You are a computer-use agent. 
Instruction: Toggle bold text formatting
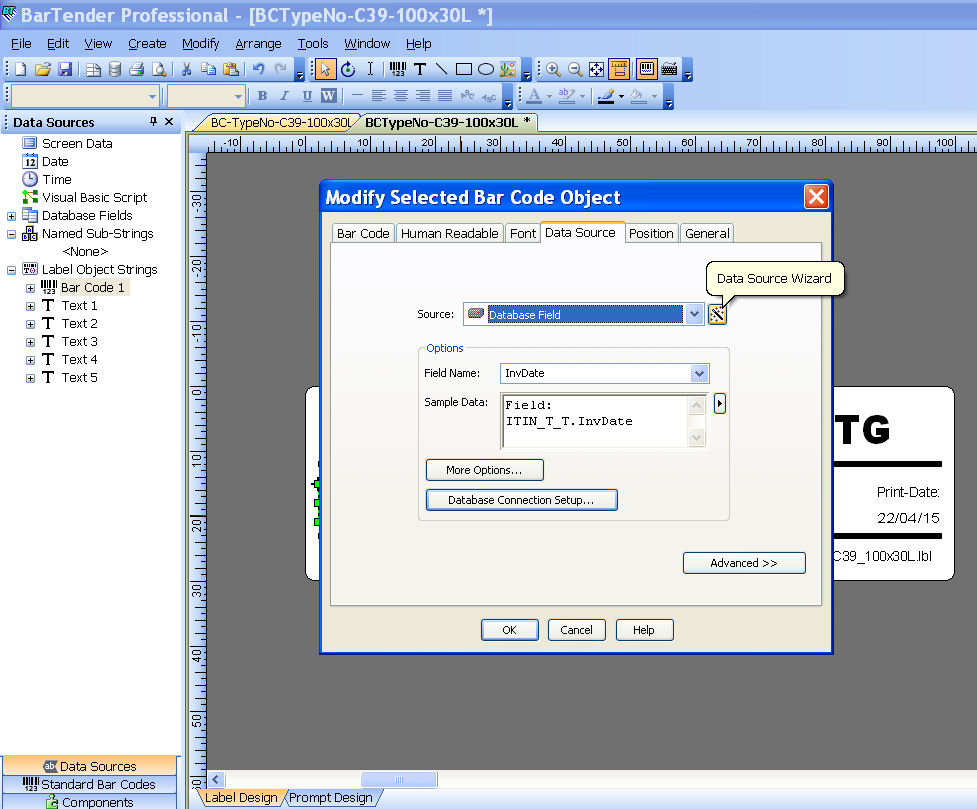[x=262, y=96]
